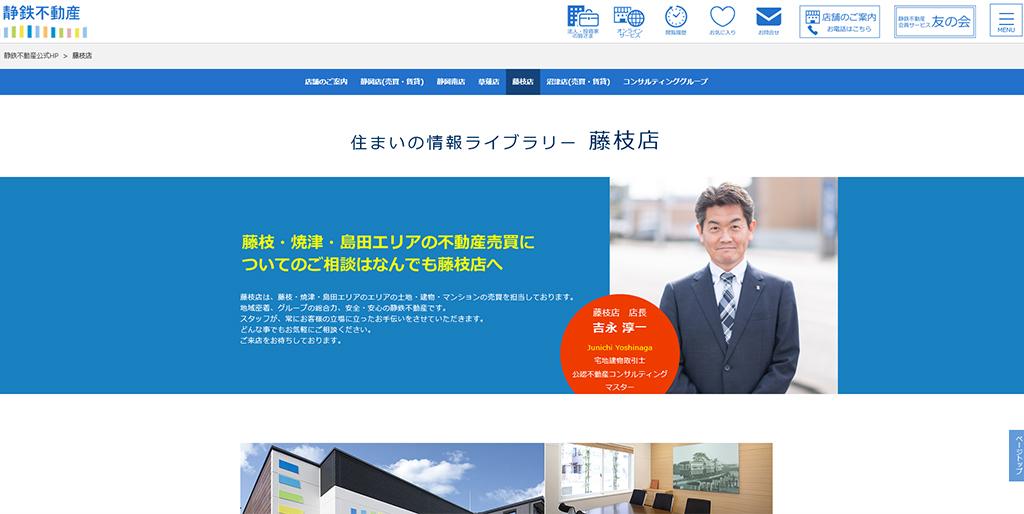
Task: Open the corporate and investor (法人・投資家) icon
Action: [x=583, y=20]
